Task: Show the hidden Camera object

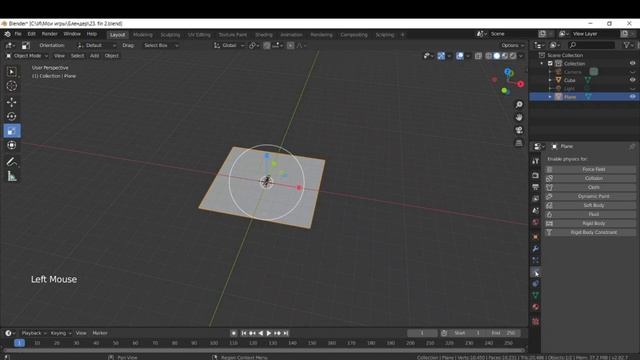Action: (x=632, y=72)
